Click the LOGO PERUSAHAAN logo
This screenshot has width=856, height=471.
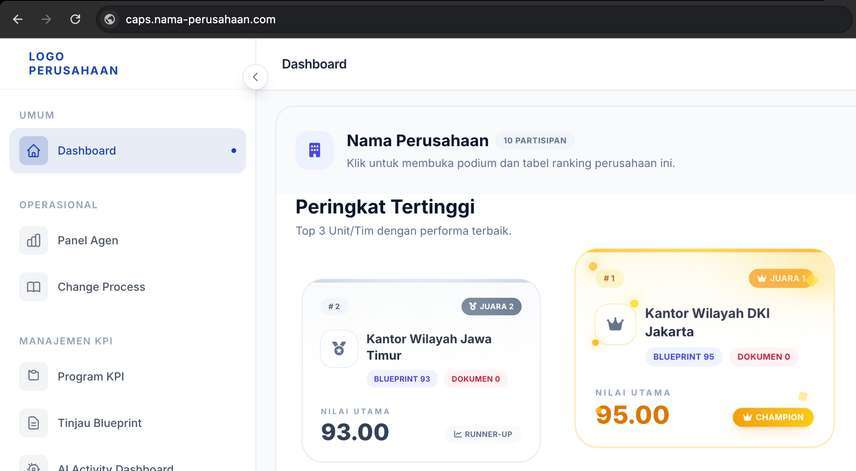click(x=74, y=63)
